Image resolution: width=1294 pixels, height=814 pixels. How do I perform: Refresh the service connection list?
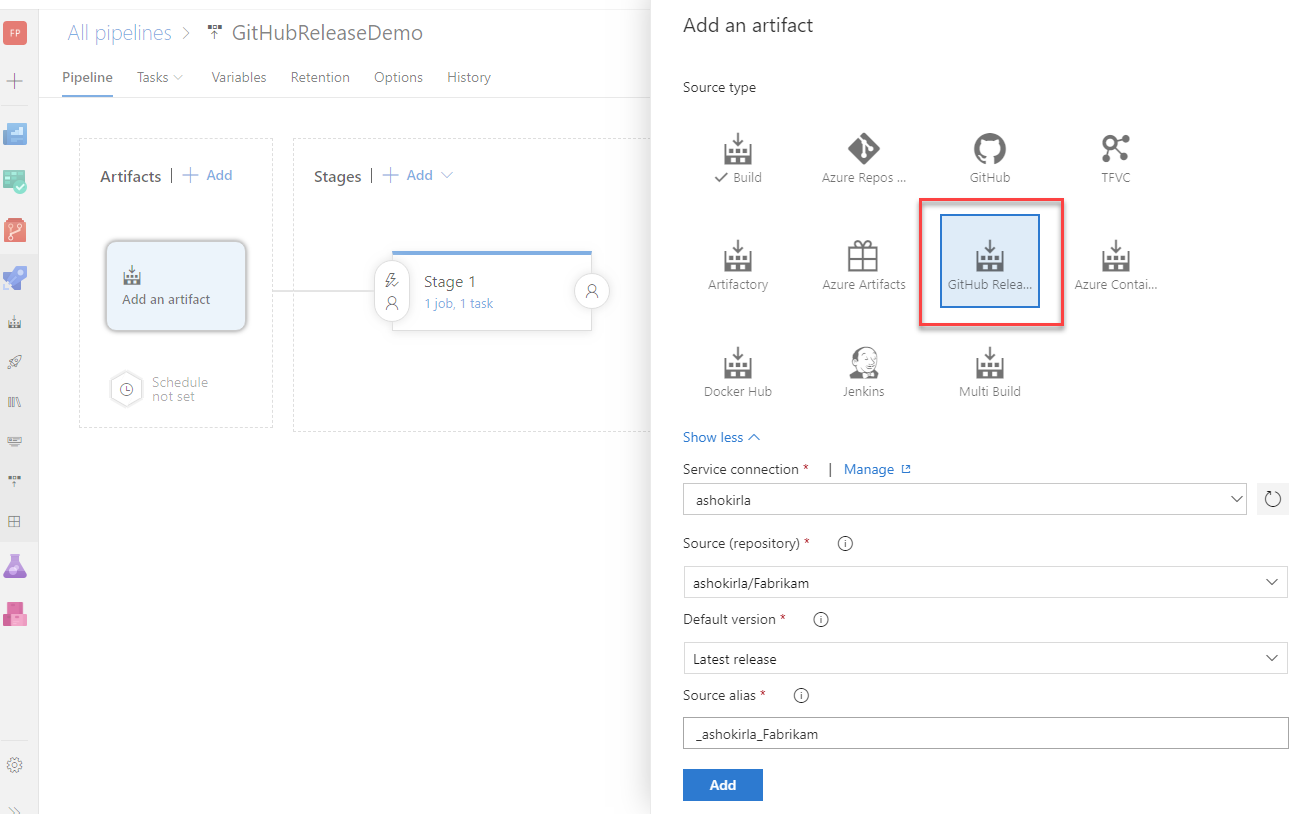pyautogui.click(x=1272, y=499)
